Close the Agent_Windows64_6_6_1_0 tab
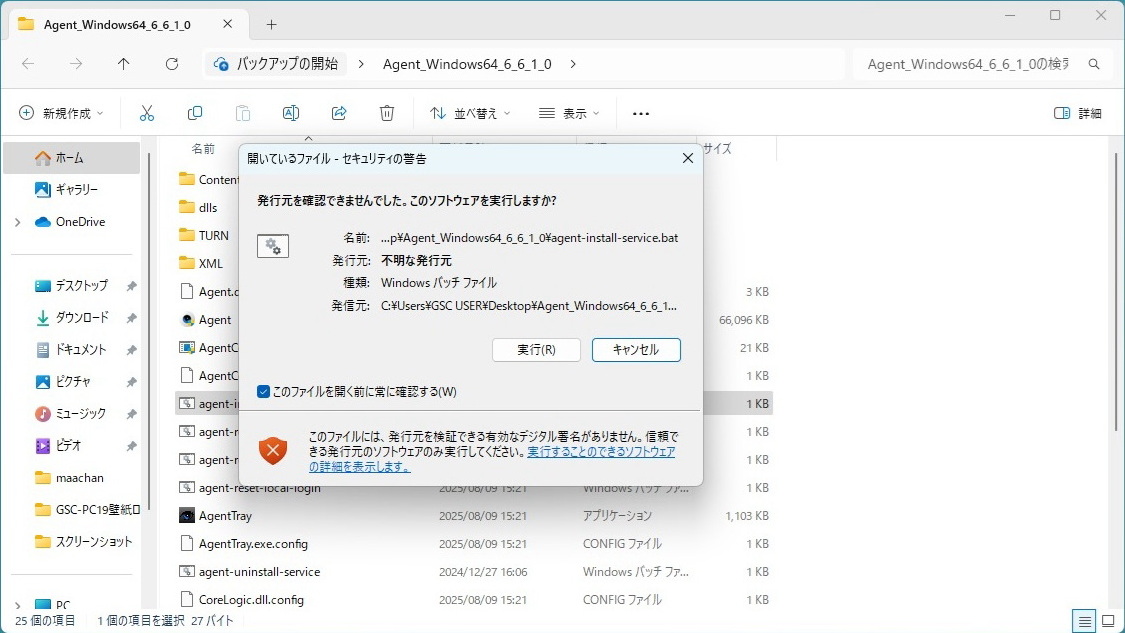 (x=227, y=24)
